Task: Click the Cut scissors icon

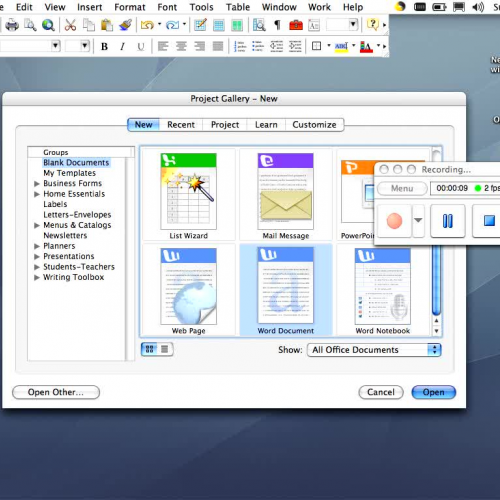Action: (x=70, y=25)
